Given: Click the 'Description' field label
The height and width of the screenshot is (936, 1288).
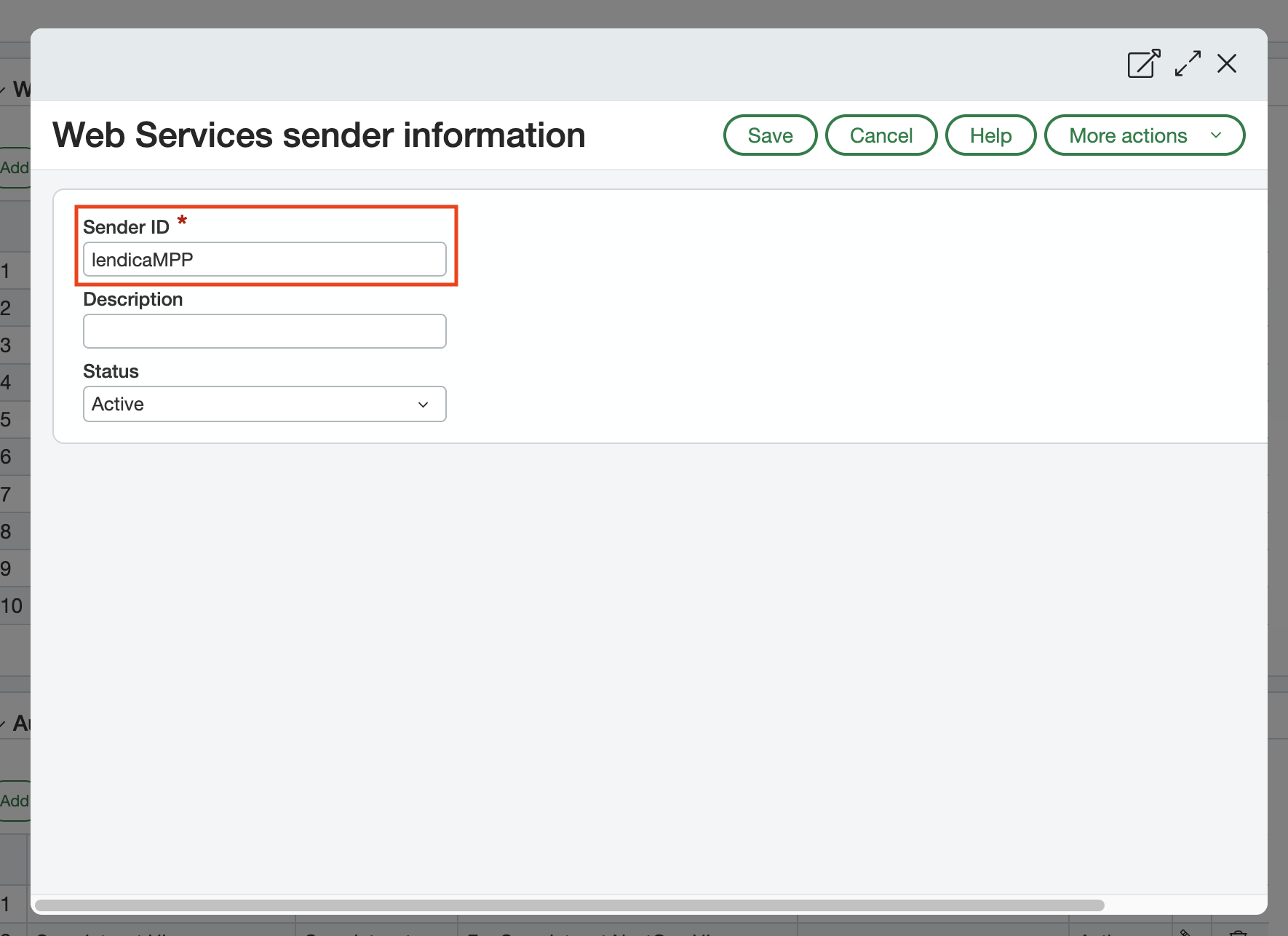Looking at the screenshot, I should point(133,299).
